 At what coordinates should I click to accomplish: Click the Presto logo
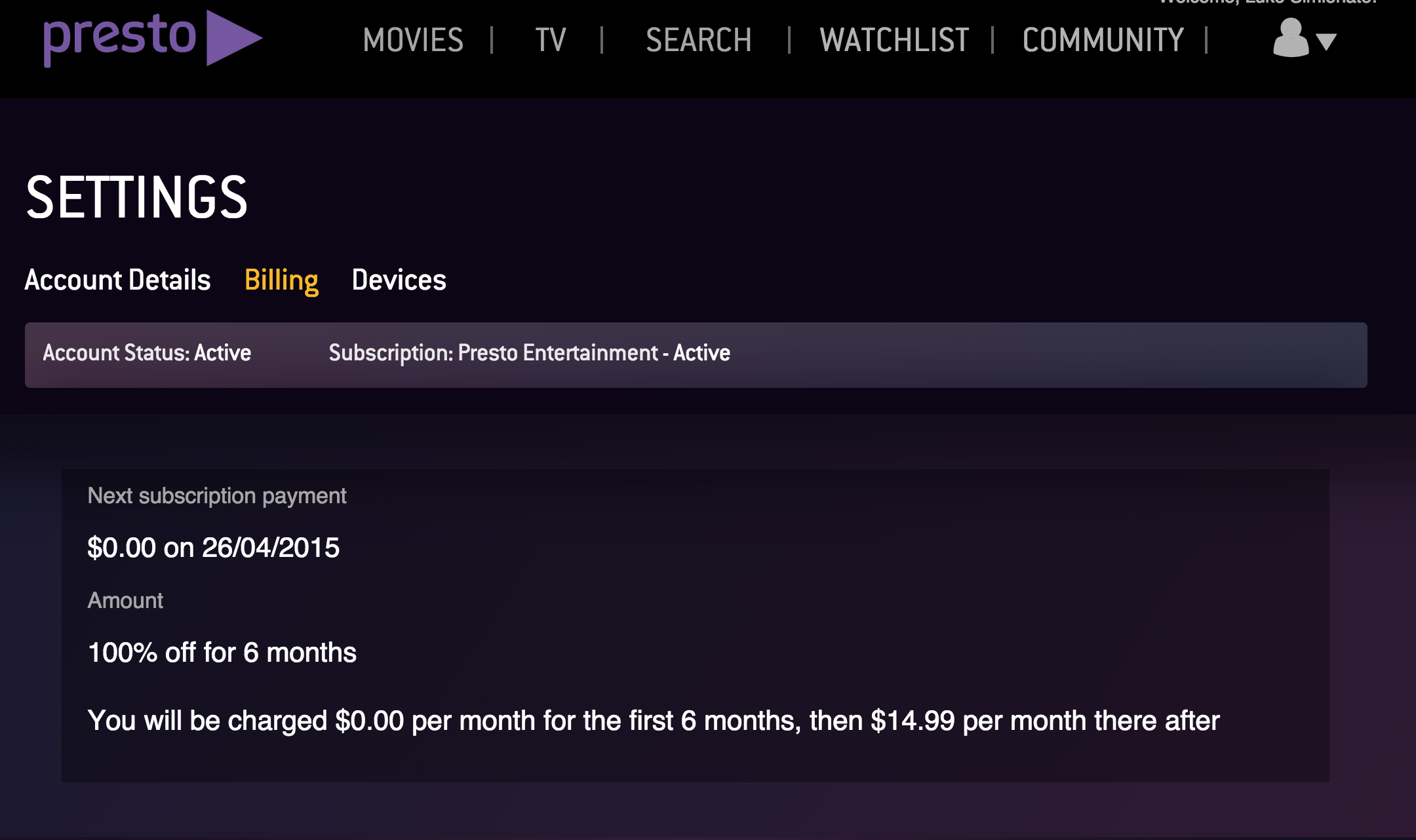tap(120, 37)
